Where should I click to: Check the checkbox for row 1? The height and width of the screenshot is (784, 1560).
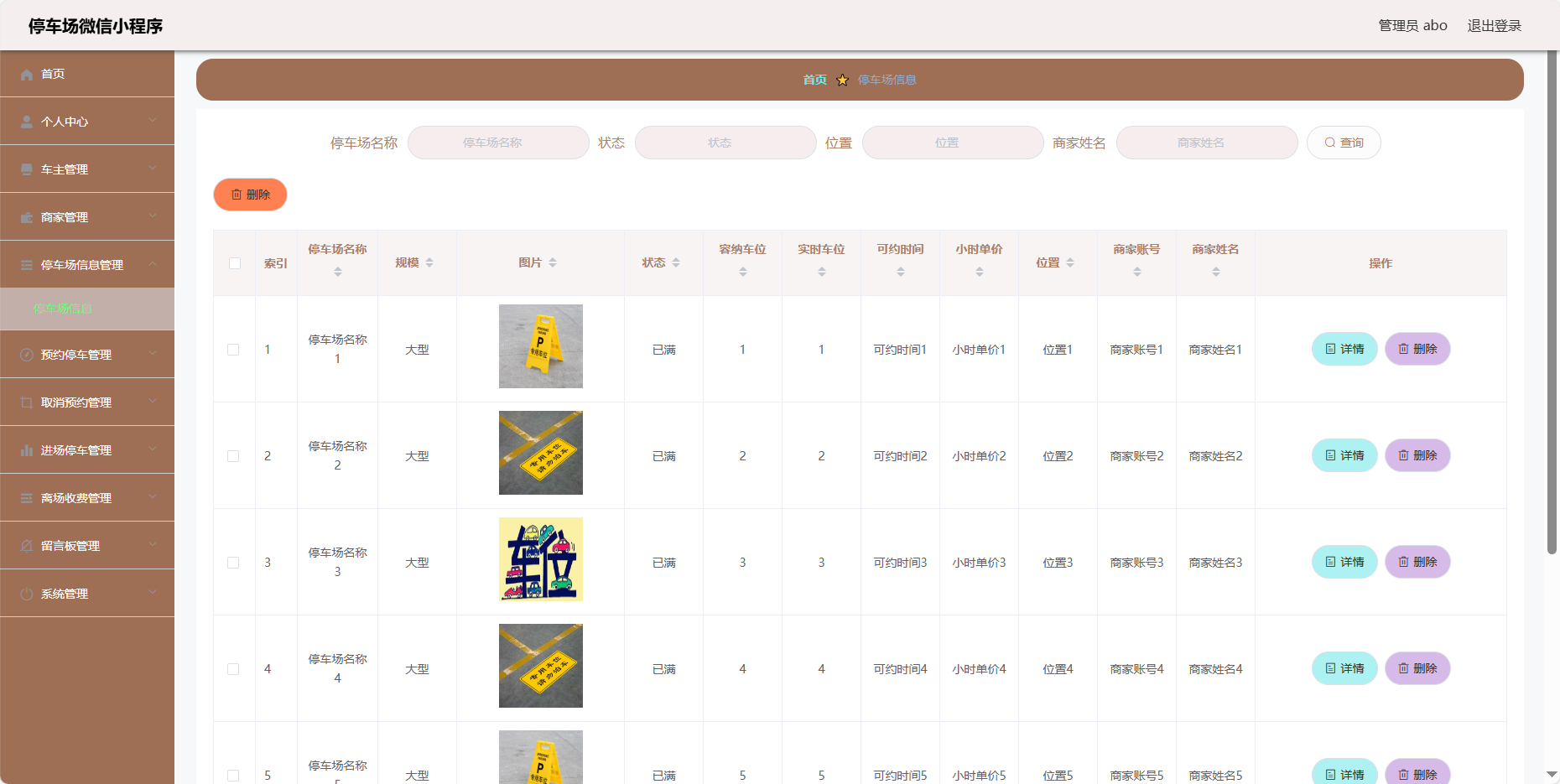(x=233, y=350)
